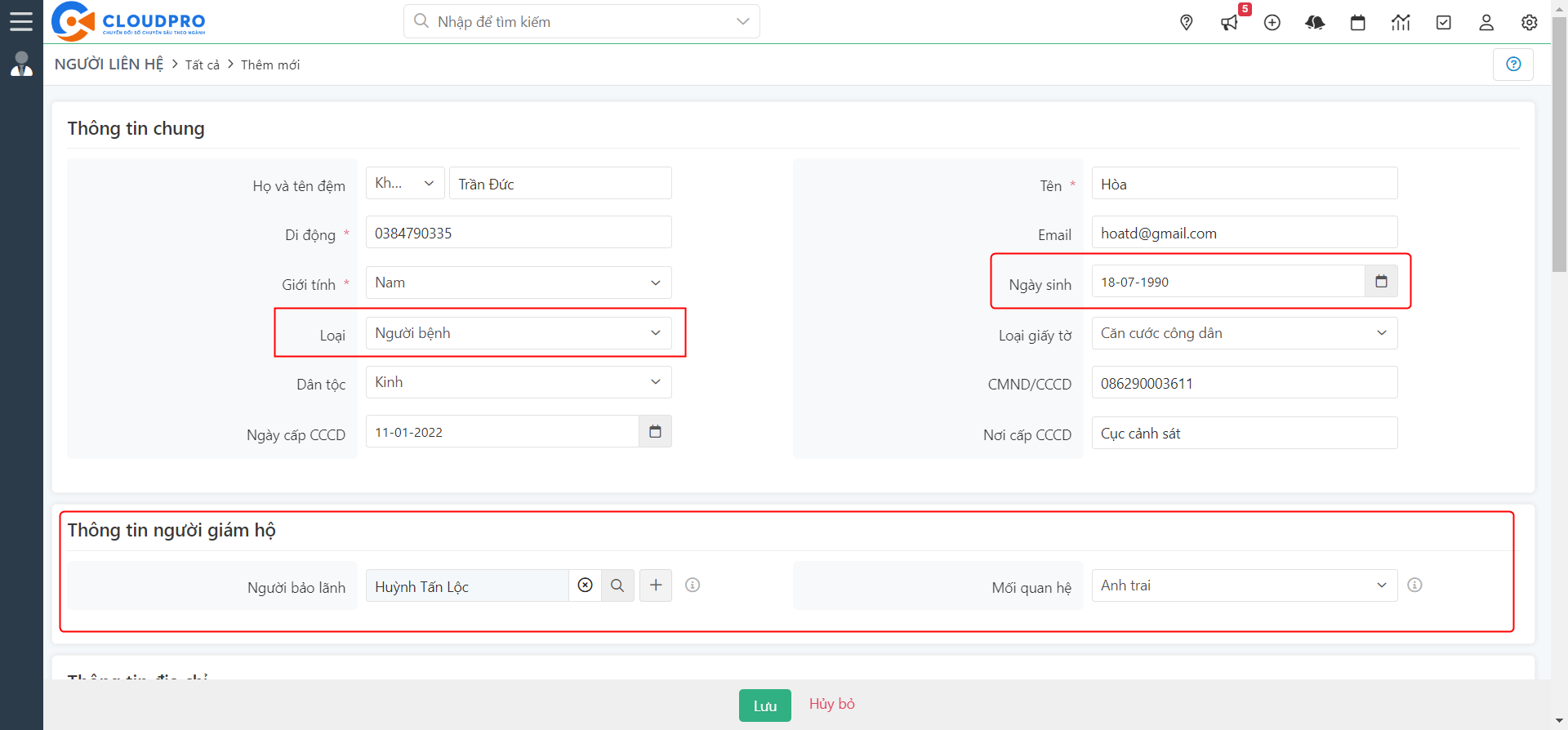1568x730 pixels.
Task: Click the Thông tin chung heading
Action: tap(136, 128)
